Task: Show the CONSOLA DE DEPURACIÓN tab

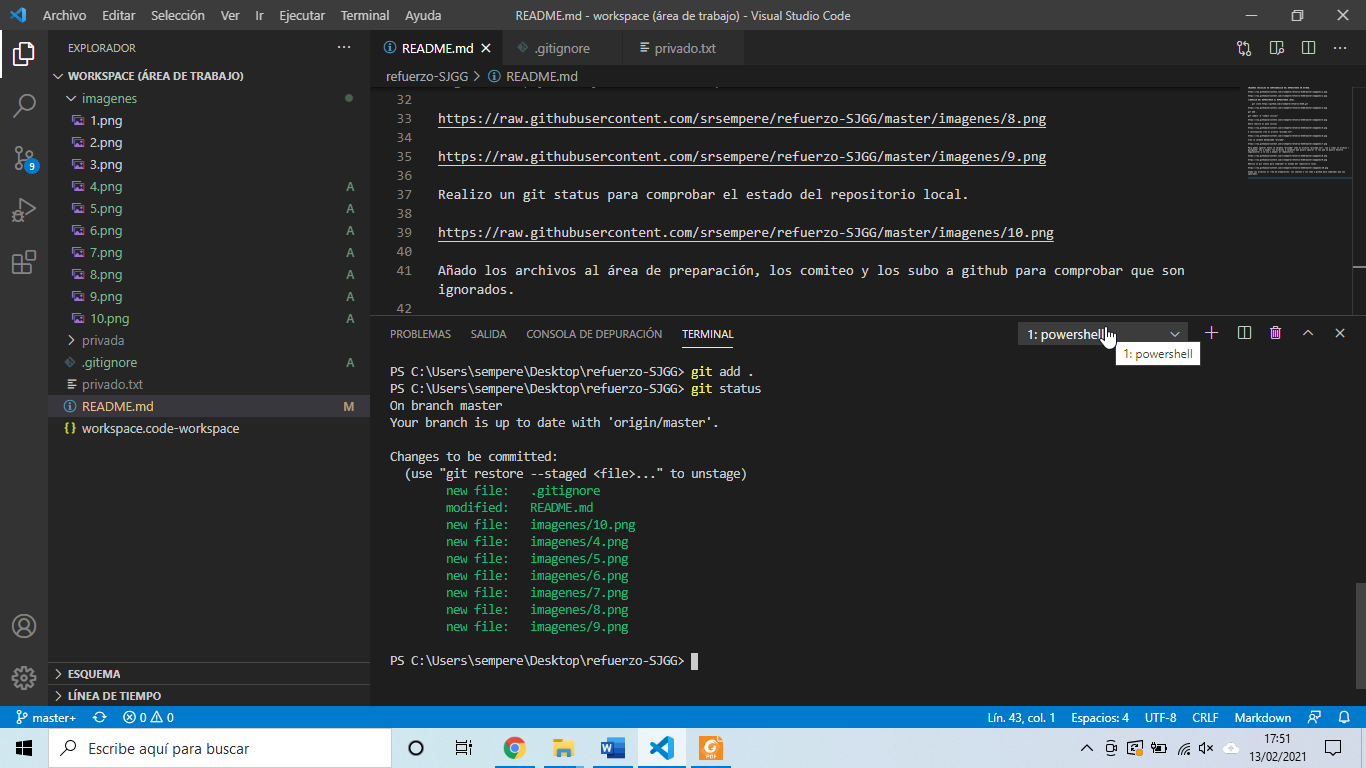Action: pyautogui.click(x=594, y=334)
